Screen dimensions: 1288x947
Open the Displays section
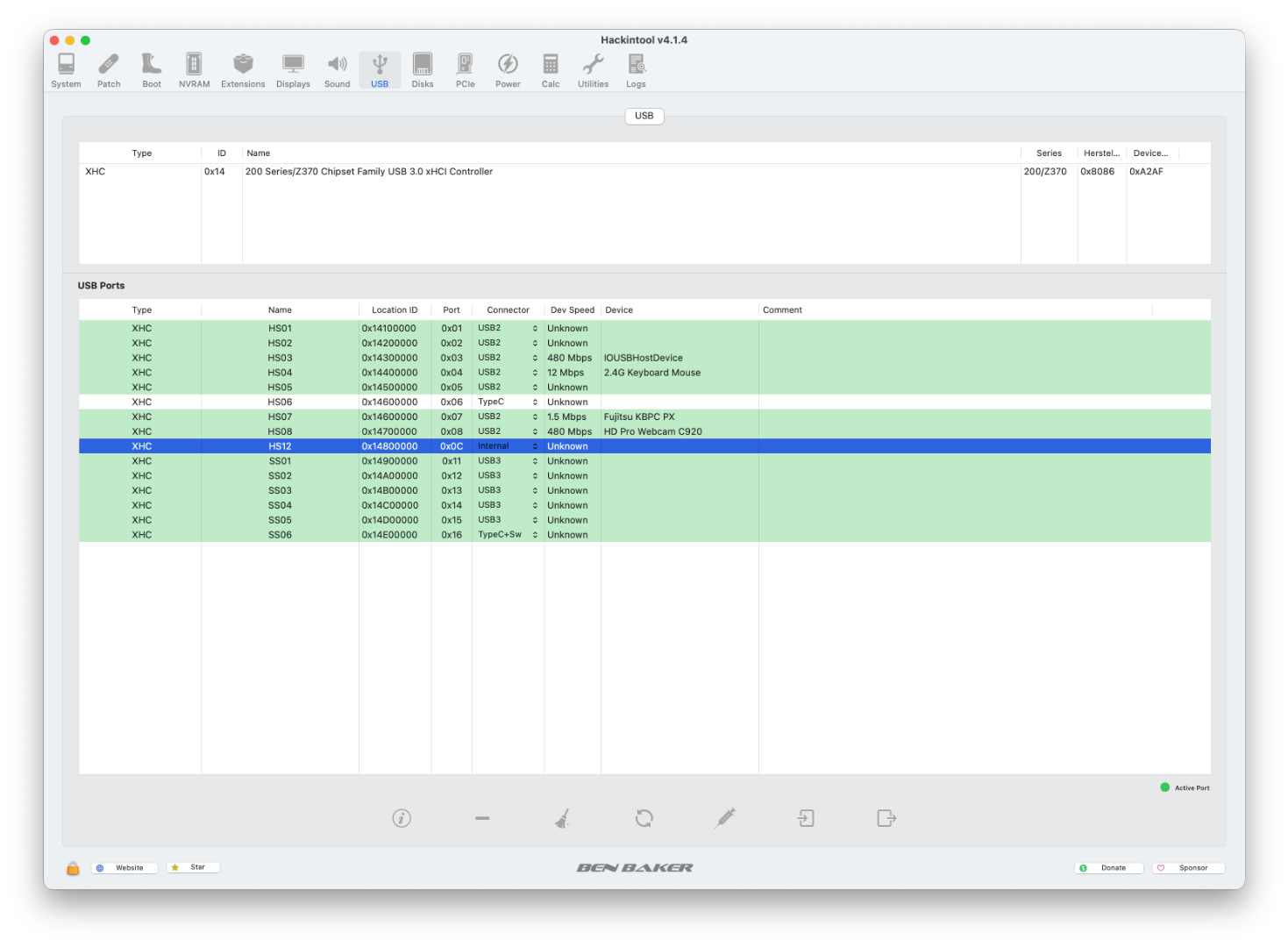pos(293,70)
